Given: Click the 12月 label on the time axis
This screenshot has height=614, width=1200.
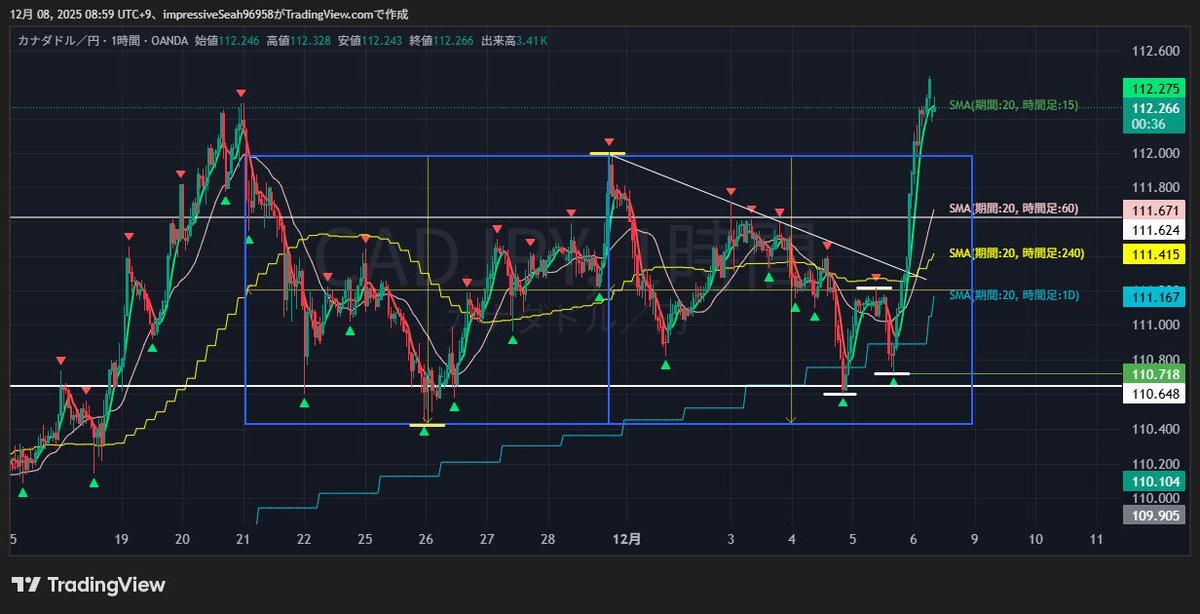Looking at the screenshot, I should tap(627, 539).
